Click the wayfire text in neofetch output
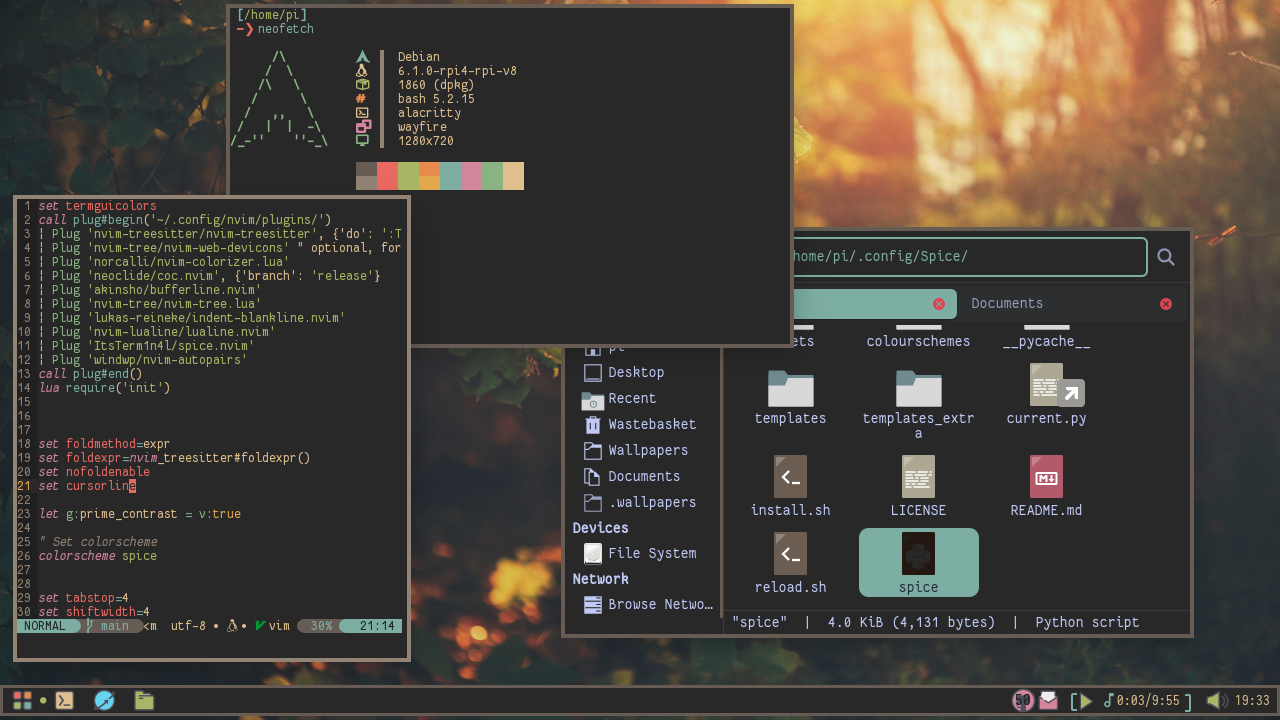The image size is (1280, 720). pos(422,127)
